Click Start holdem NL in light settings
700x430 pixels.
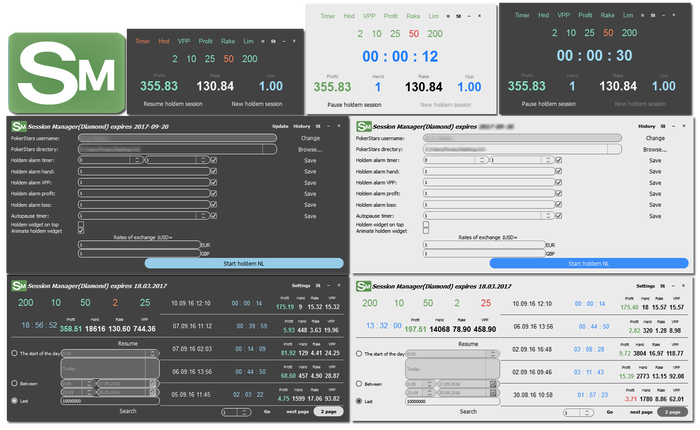tap(589, 263)
